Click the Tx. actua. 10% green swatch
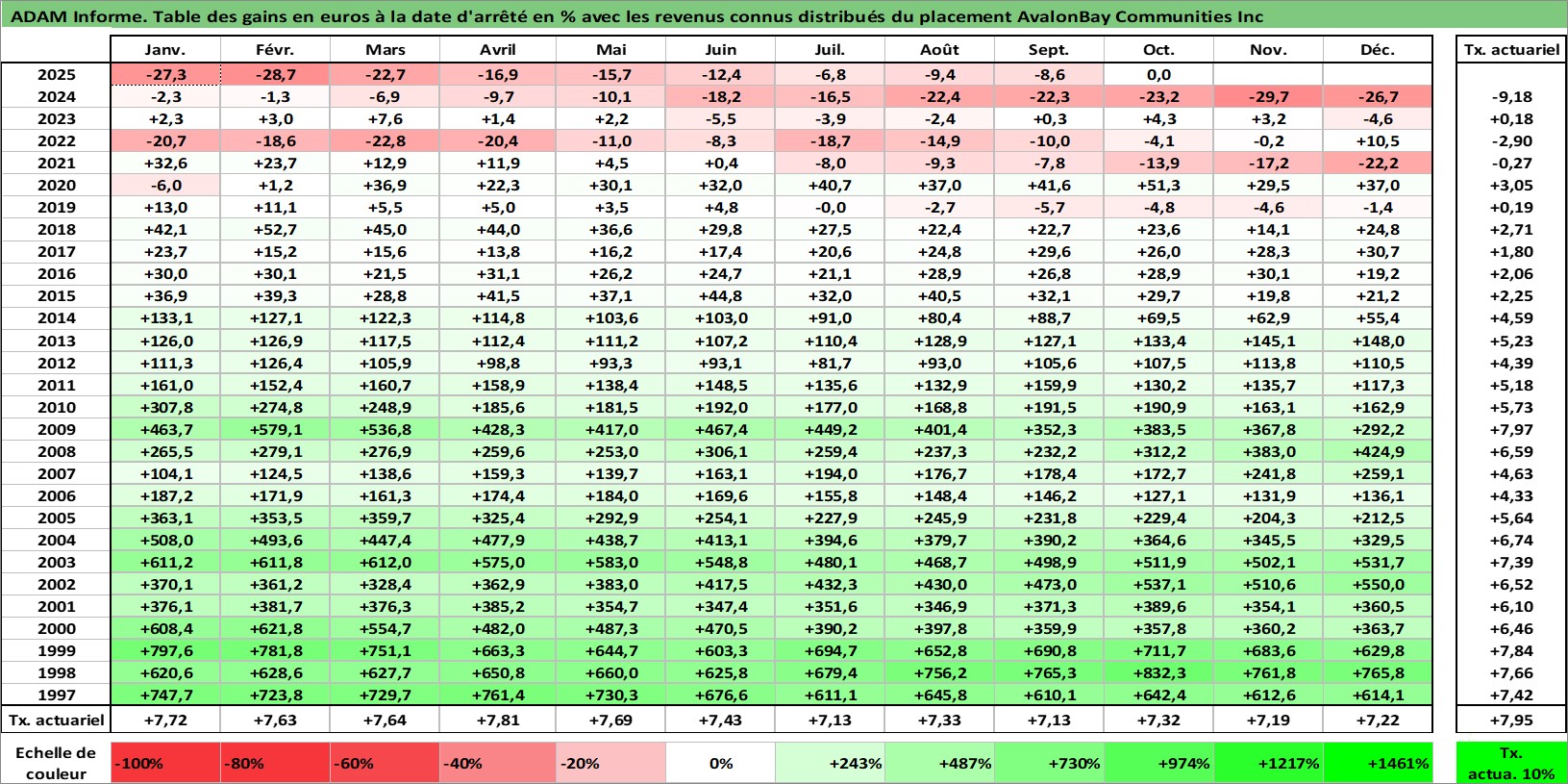 pyautogui.click(x=1511, y=763)
